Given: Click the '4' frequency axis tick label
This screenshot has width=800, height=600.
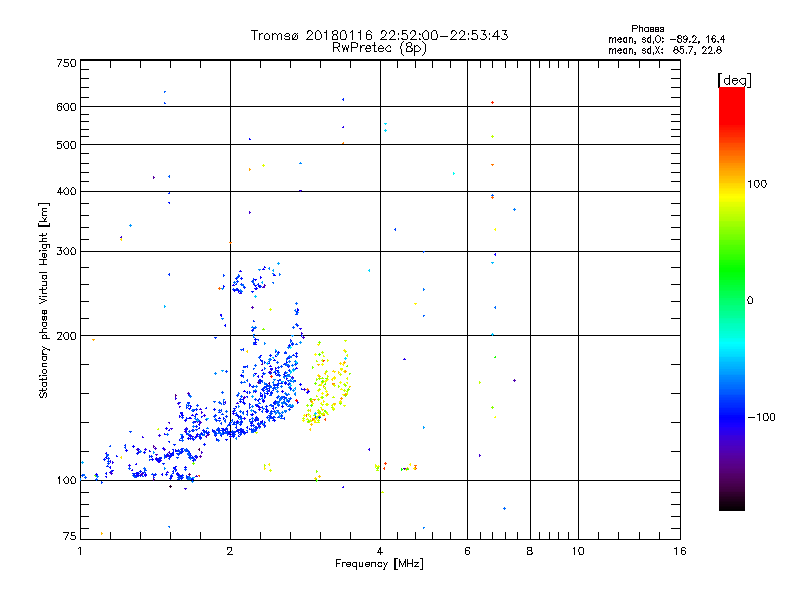Looking at the screenshot, I should point(380,551).
